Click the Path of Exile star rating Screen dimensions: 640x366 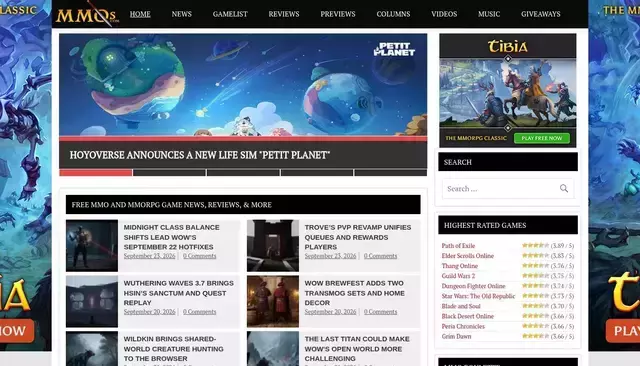[x=536, y=245]
